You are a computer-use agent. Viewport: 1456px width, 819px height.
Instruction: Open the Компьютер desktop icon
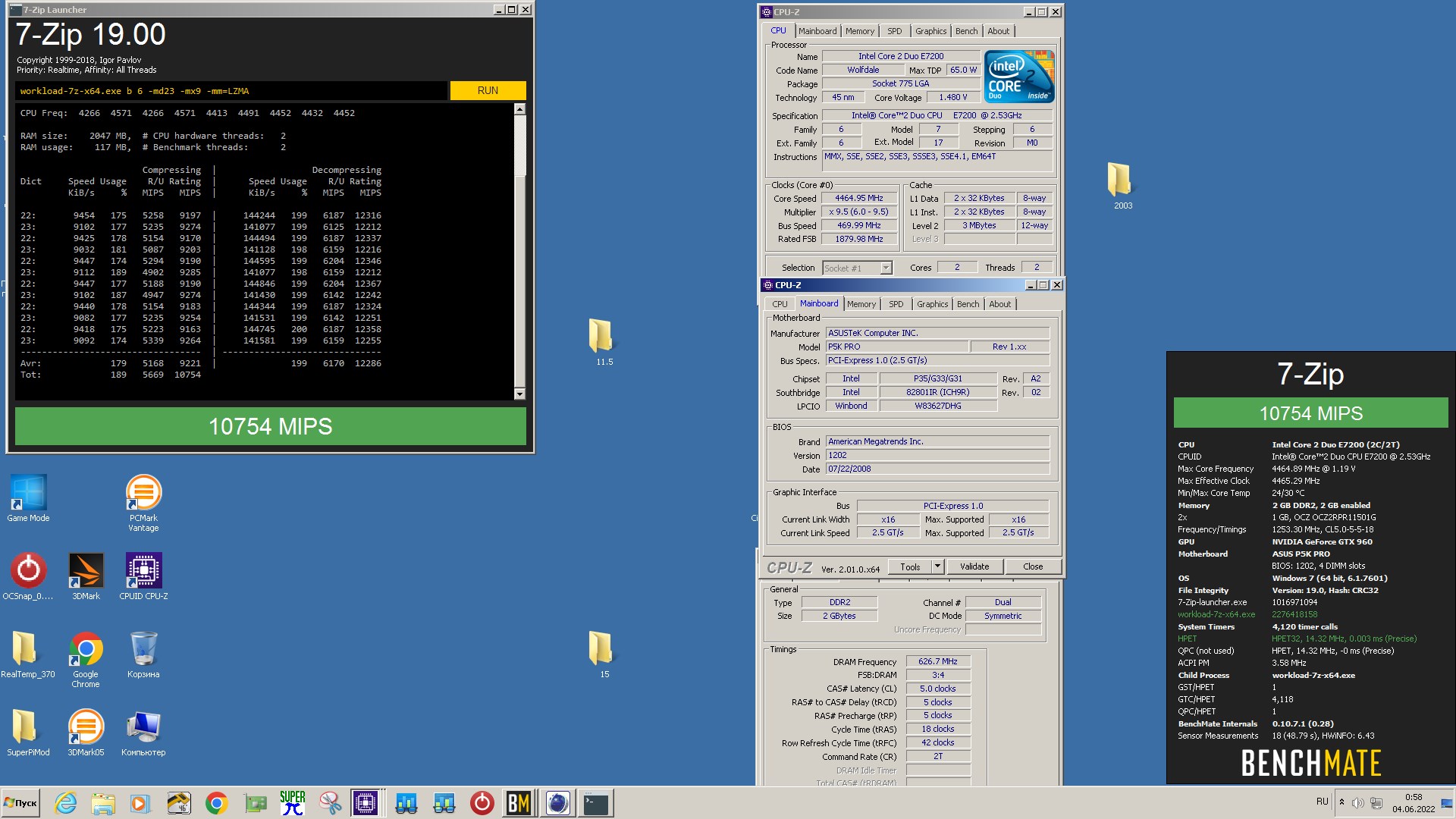[x=143, y=733]
